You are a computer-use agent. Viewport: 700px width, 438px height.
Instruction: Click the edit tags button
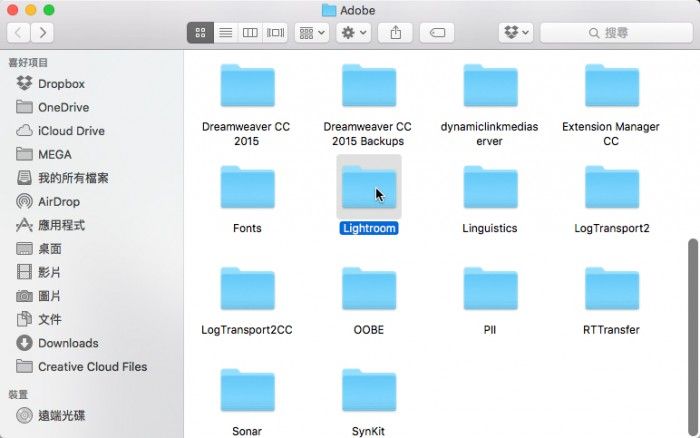pos(437,33)
